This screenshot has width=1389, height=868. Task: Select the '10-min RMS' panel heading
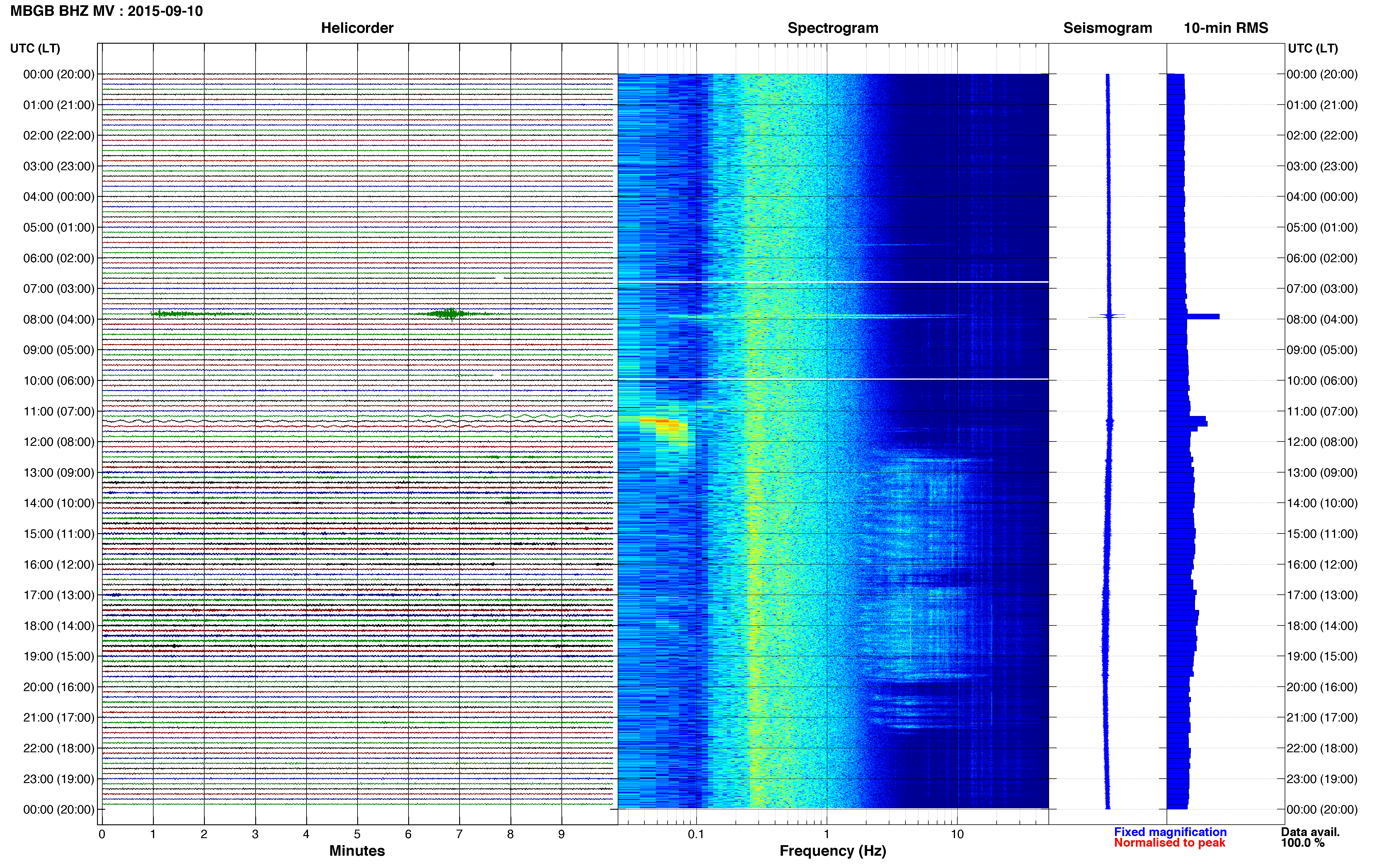coord(1225,28)
